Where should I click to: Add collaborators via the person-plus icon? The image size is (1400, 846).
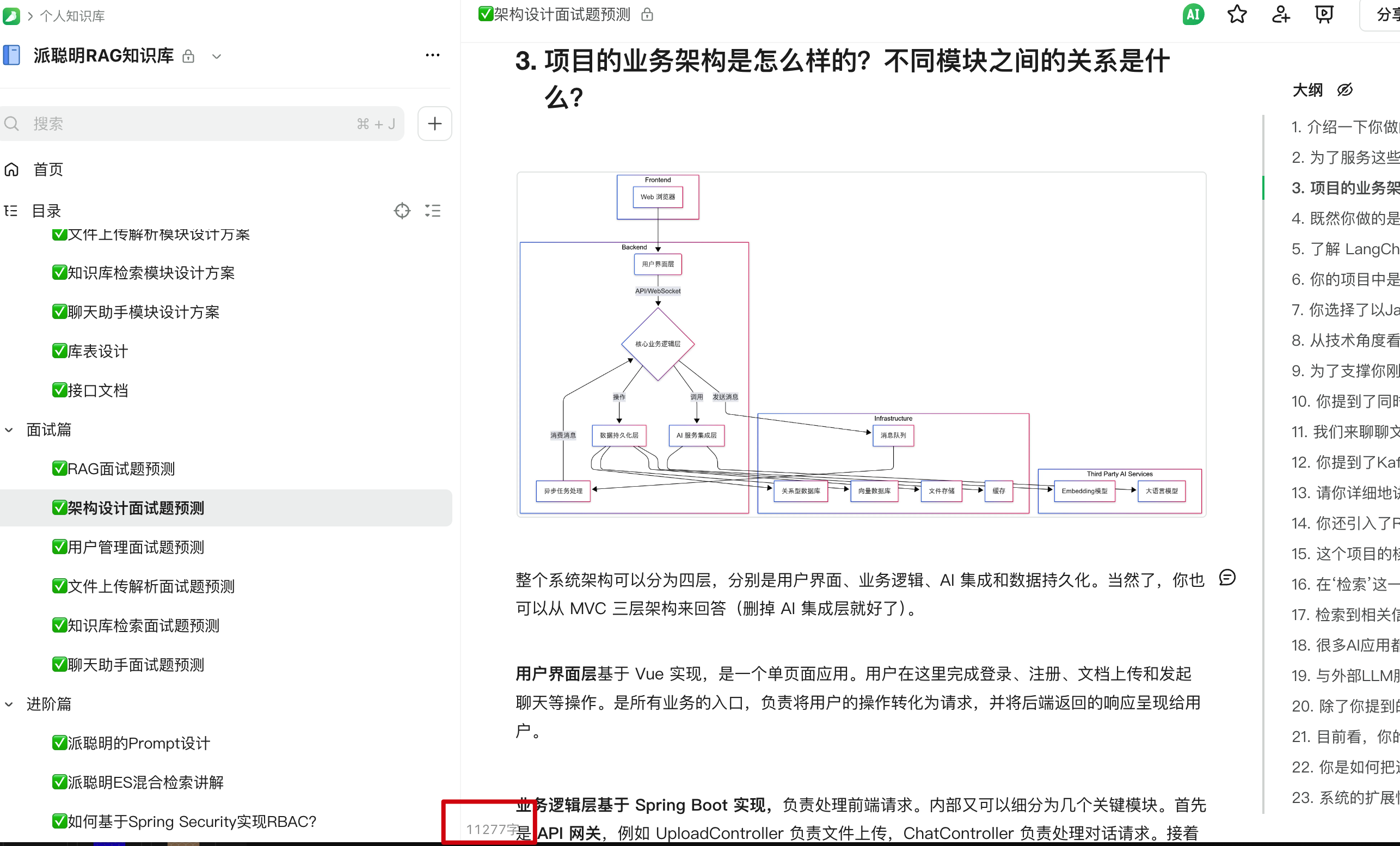point(1281,14)
